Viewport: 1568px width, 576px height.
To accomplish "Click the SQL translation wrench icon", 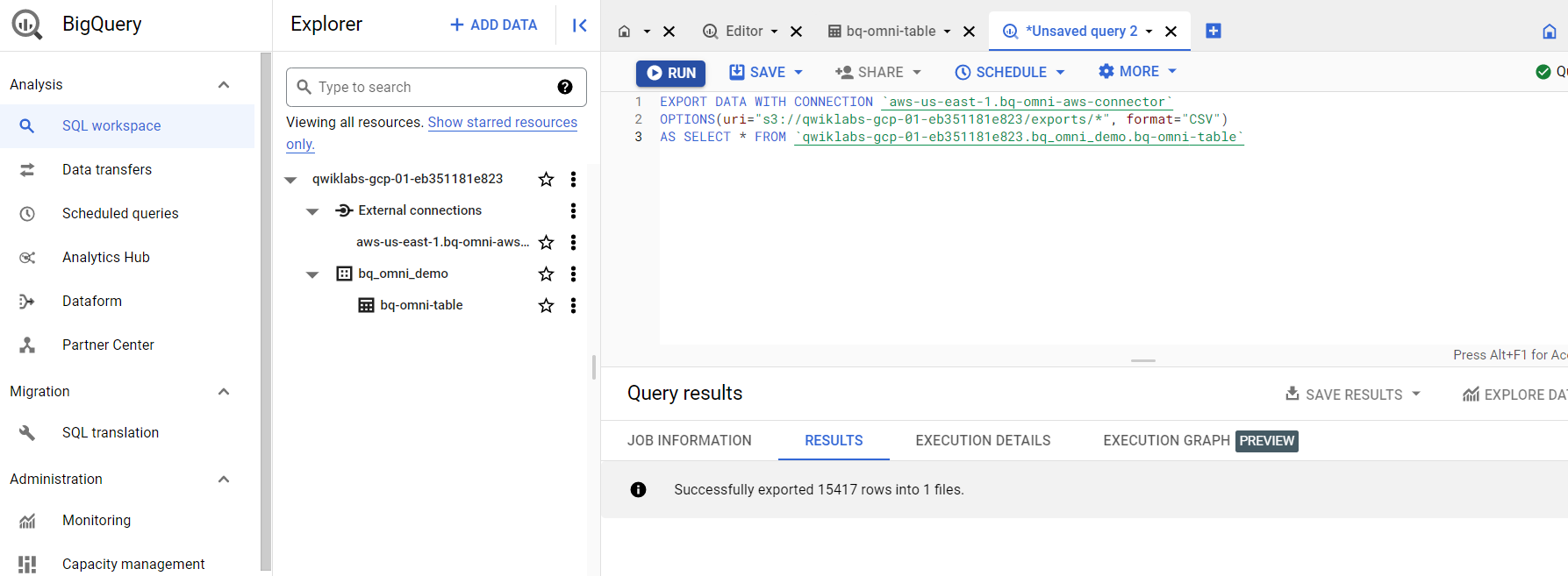I will point(27,433).
